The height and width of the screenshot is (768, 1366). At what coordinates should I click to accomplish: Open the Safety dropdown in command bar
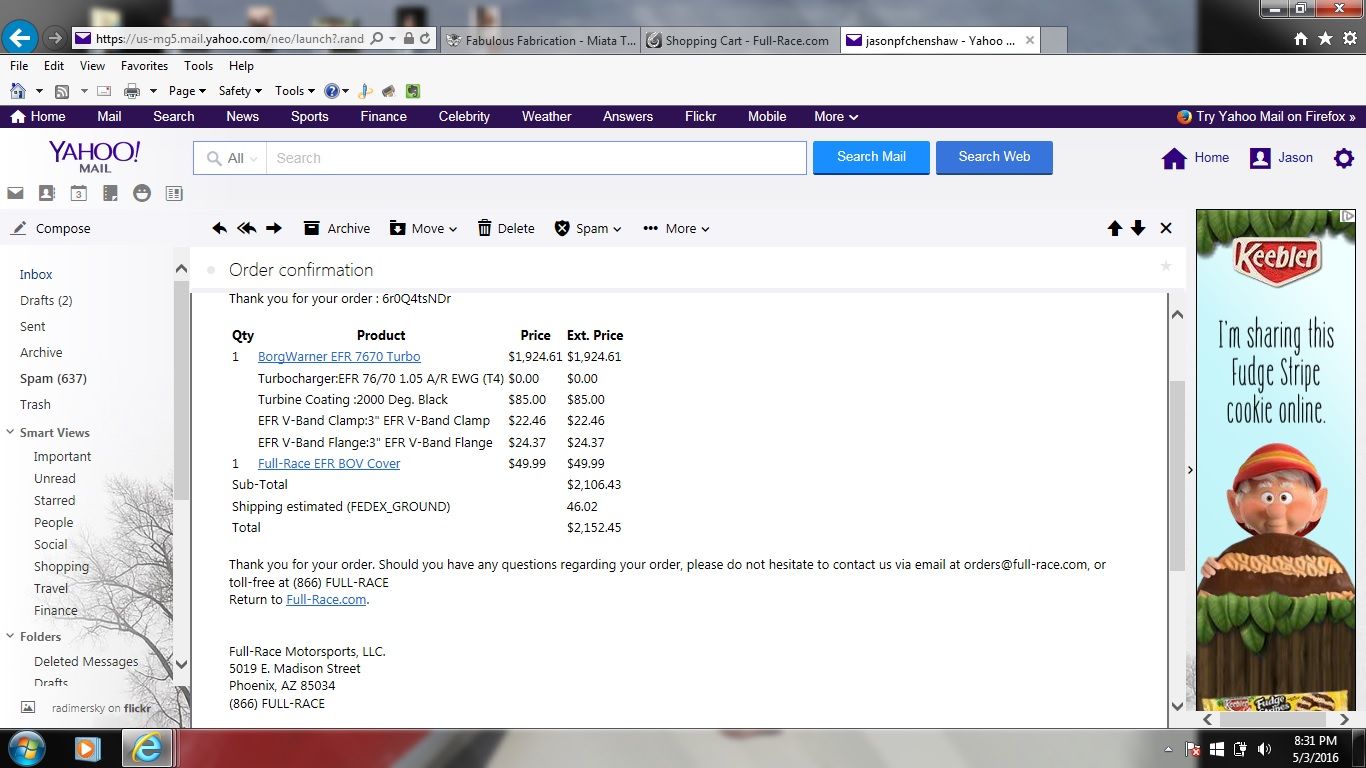tap(240, 91)
